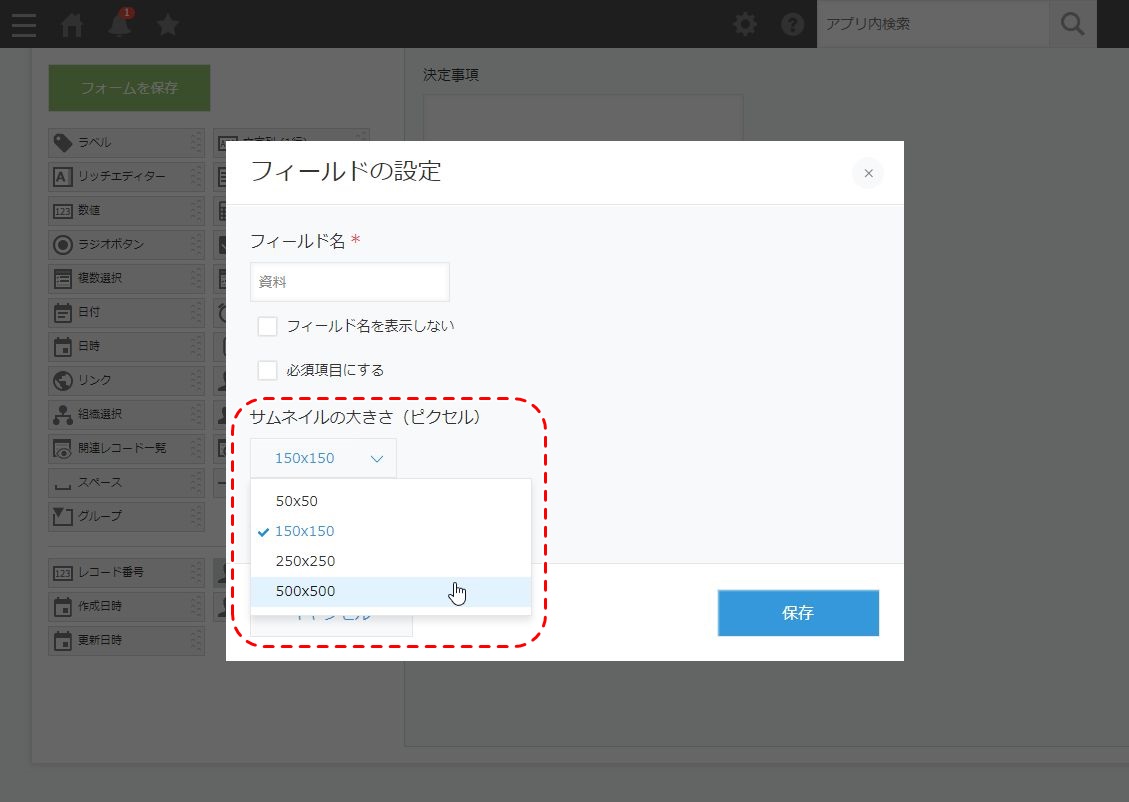Select the 複数選択 field icon
This screenshot has height=802, width=1129.
[63, 279]
